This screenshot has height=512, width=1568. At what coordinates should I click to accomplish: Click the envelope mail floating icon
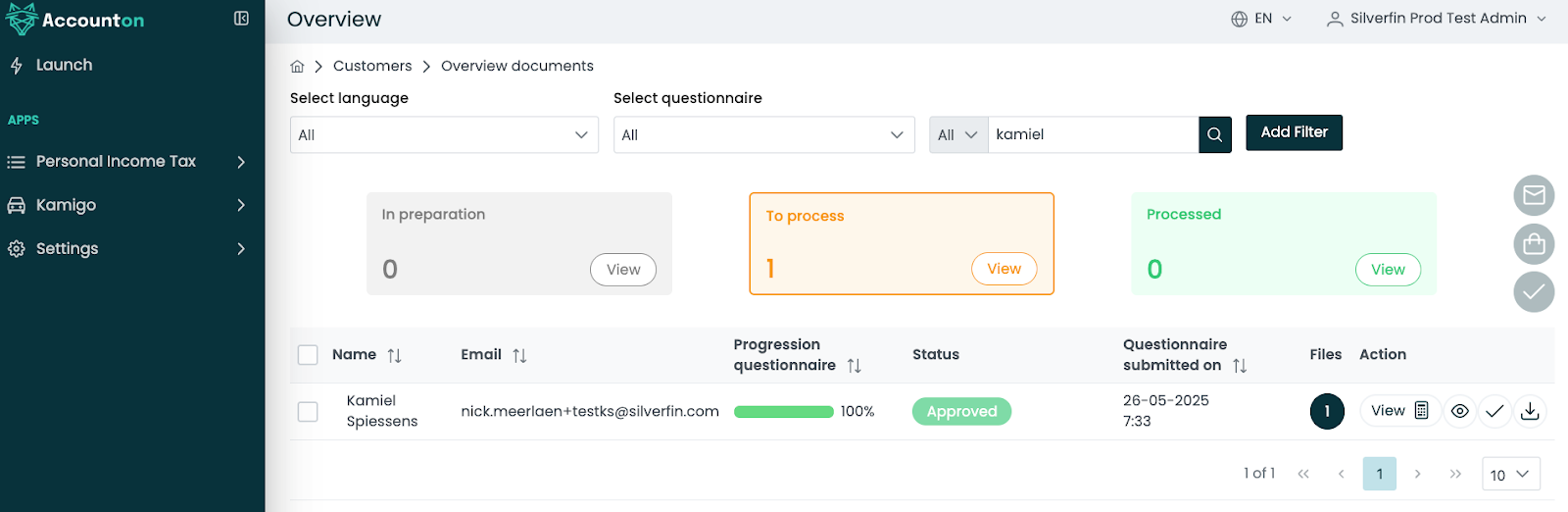1534,195
